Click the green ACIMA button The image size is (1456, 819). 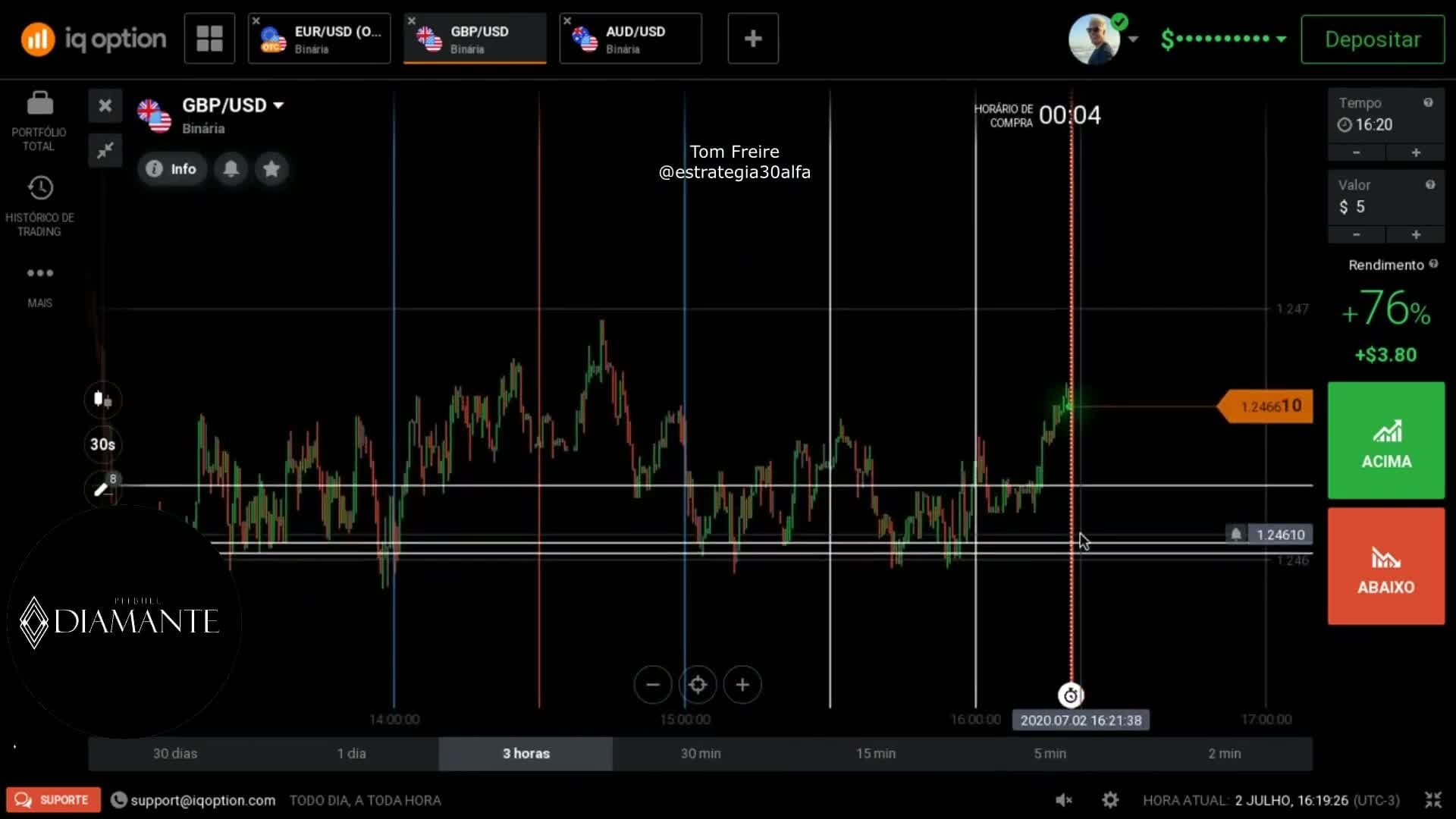[1385, 441]
